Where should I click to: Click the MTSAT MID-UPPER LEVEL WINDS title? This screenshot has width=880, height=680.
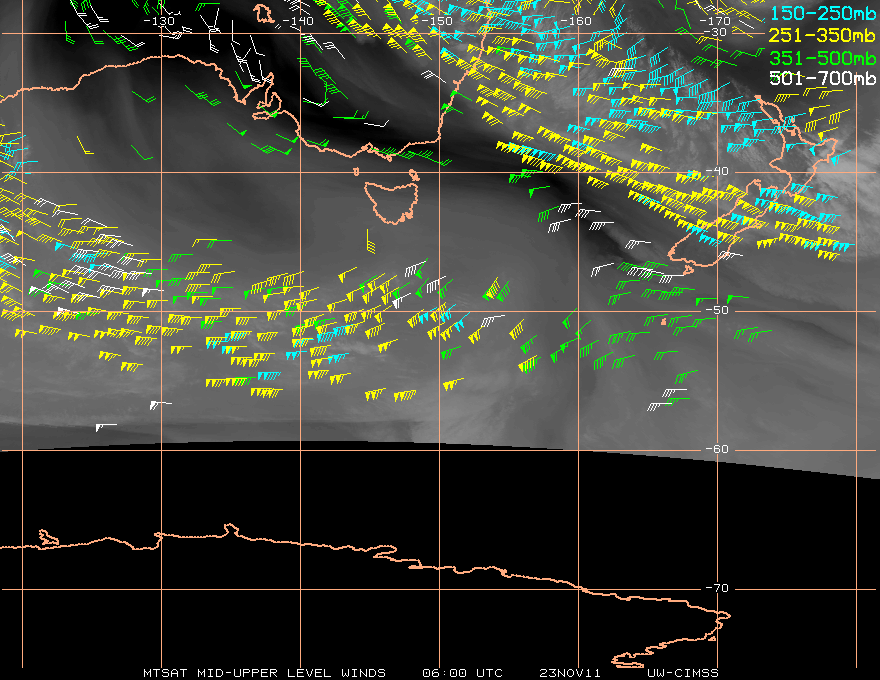tap(264, 673)
